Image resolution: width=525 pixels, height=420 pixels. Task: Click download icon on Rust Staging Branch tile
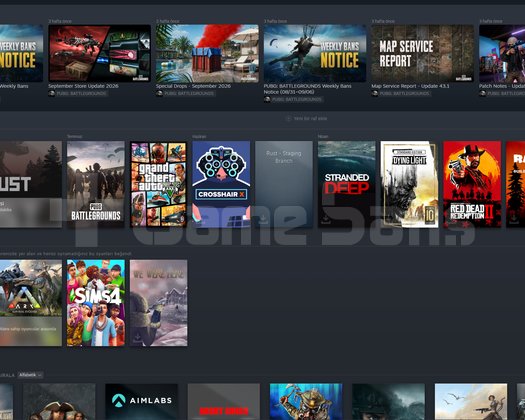(x=263, y=219)
